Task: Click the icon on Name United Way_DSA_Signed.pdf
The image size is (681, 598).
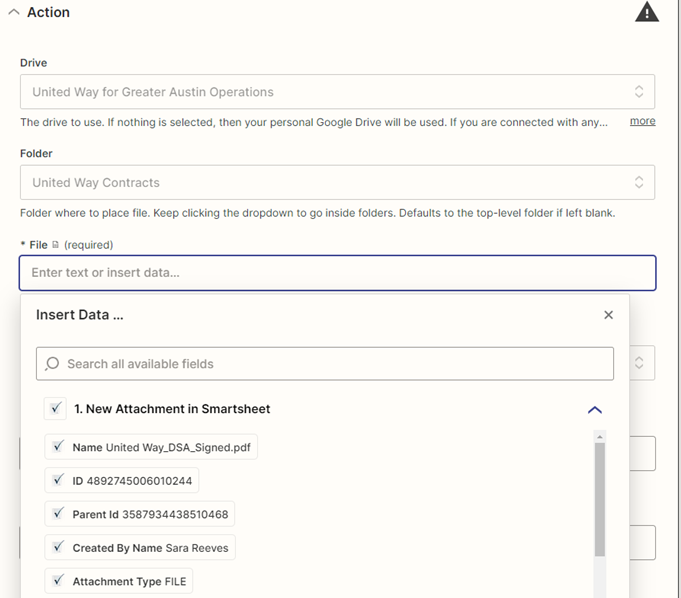Action: [58, 446]
